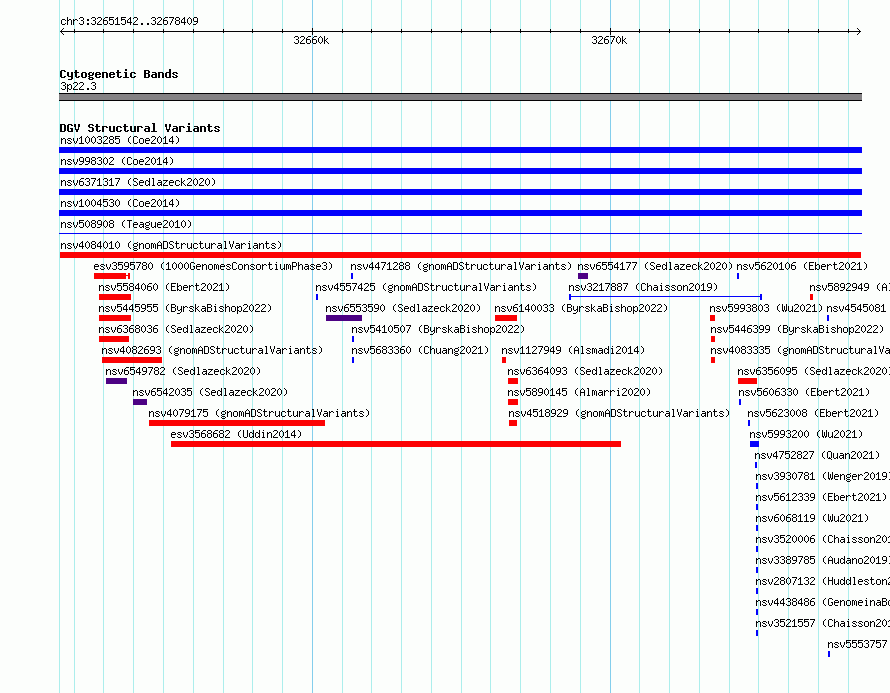890x693 pixels.
Task: Click the 32660k ruler position marker
Action: (311, 40)
